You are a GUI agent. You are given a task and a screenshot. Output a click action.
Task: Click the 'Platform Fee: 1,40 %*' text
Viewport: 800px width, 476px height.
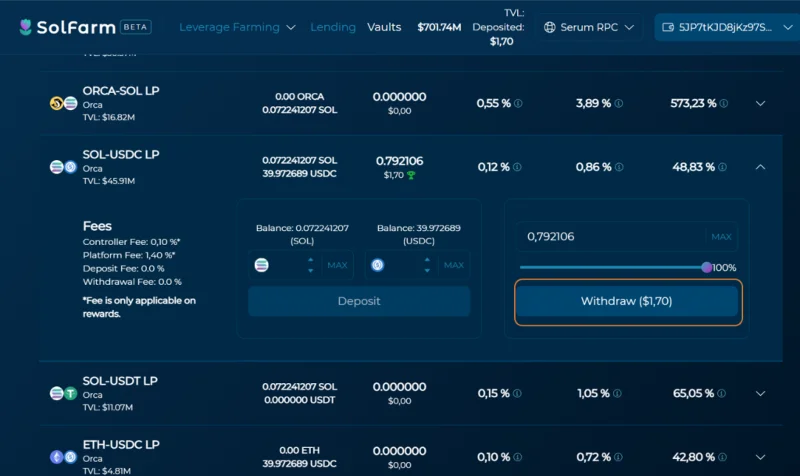pos(129,255)
